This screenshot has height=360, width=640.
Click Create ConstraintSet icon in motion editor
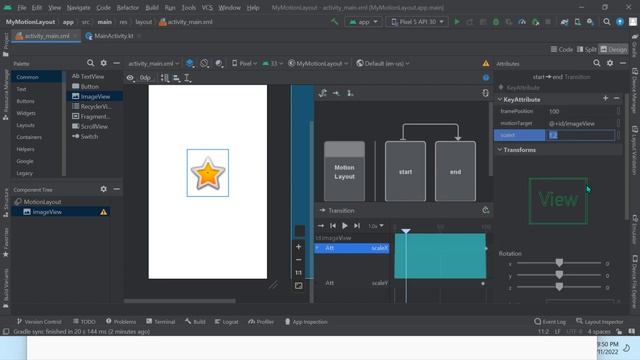322,93
